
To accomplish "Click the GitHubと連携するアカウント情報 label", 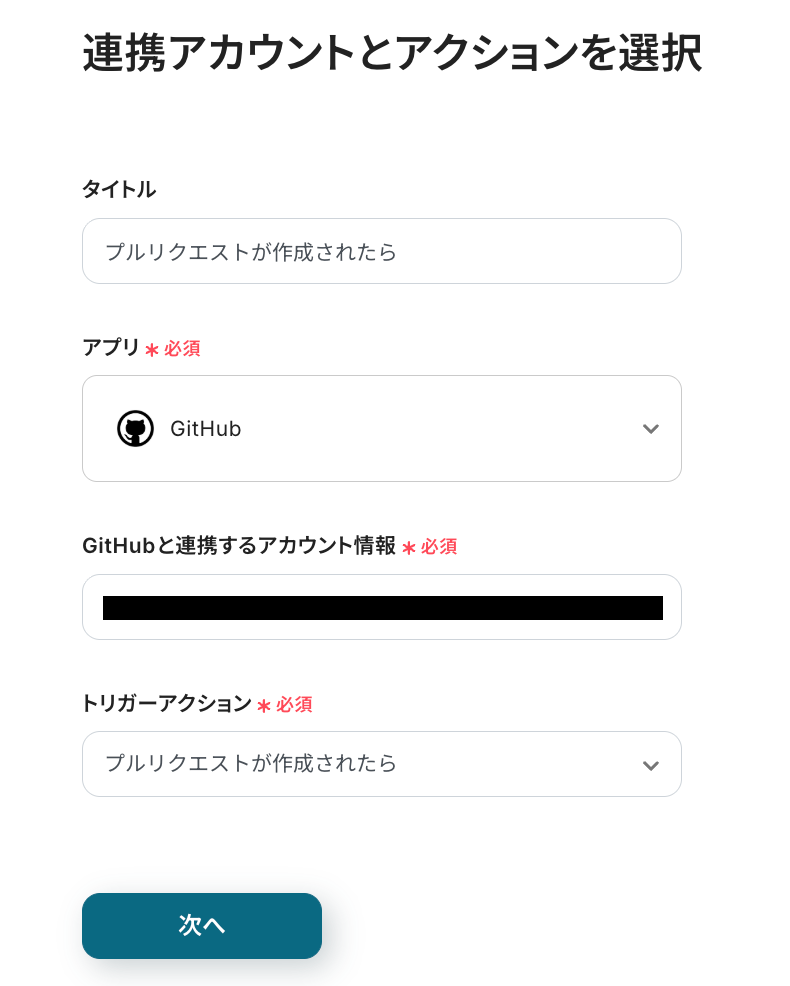I will 239,545.
